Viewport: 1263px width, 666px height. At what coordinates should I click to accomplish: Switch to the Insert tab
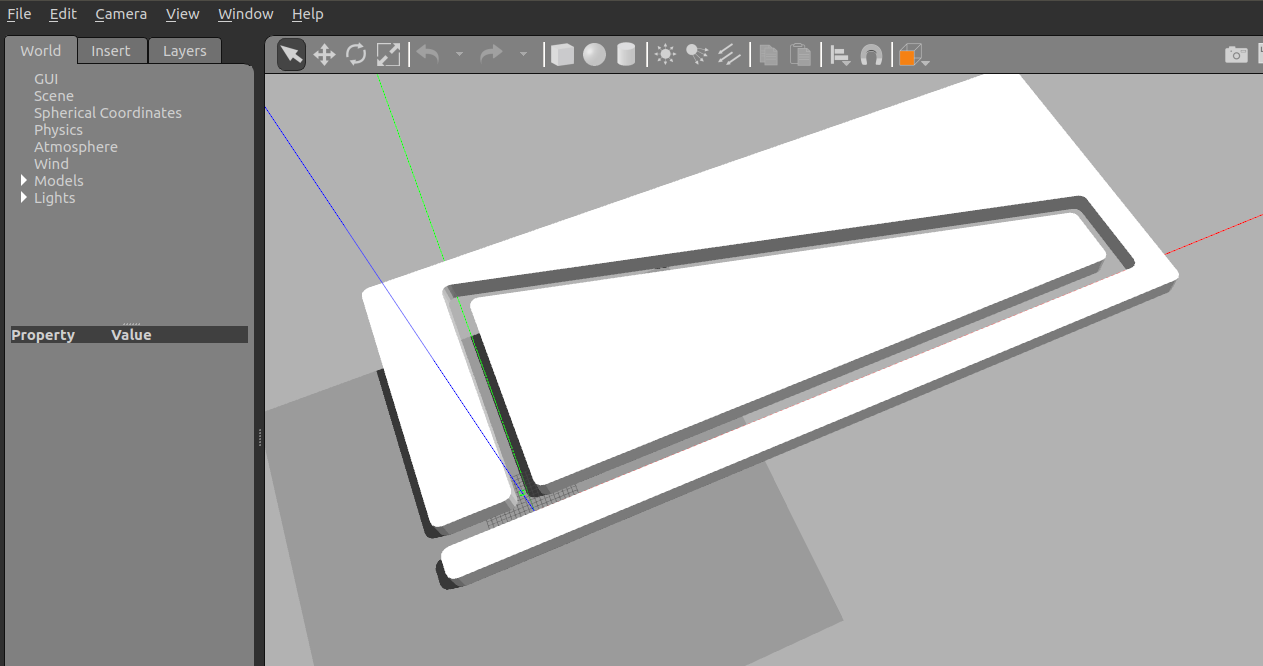click(111, 51)
